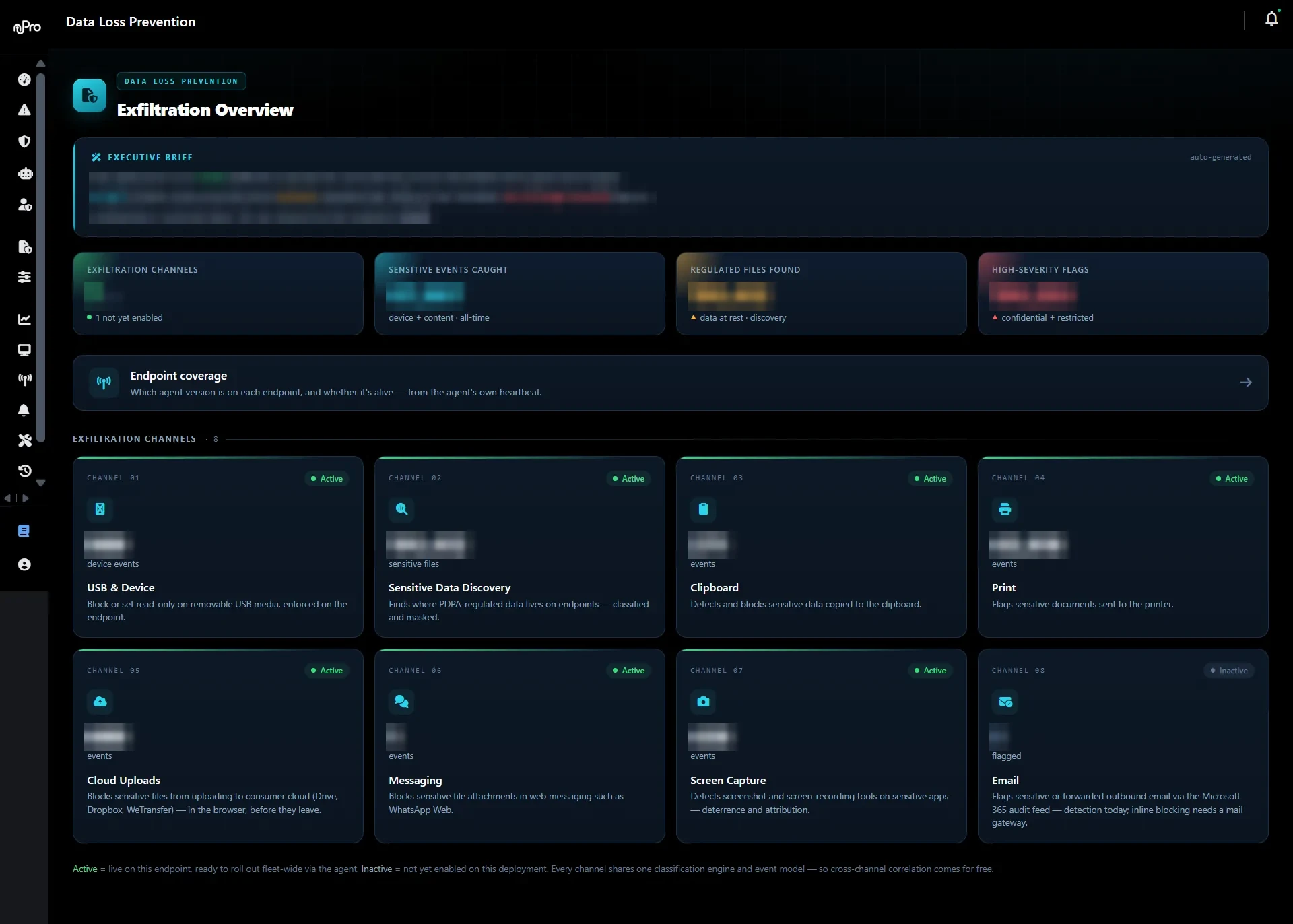The width and height of the screenshot is (1293, 924).
Task: Open the dashboard gauge icon in sidebar
Action: 24,79
